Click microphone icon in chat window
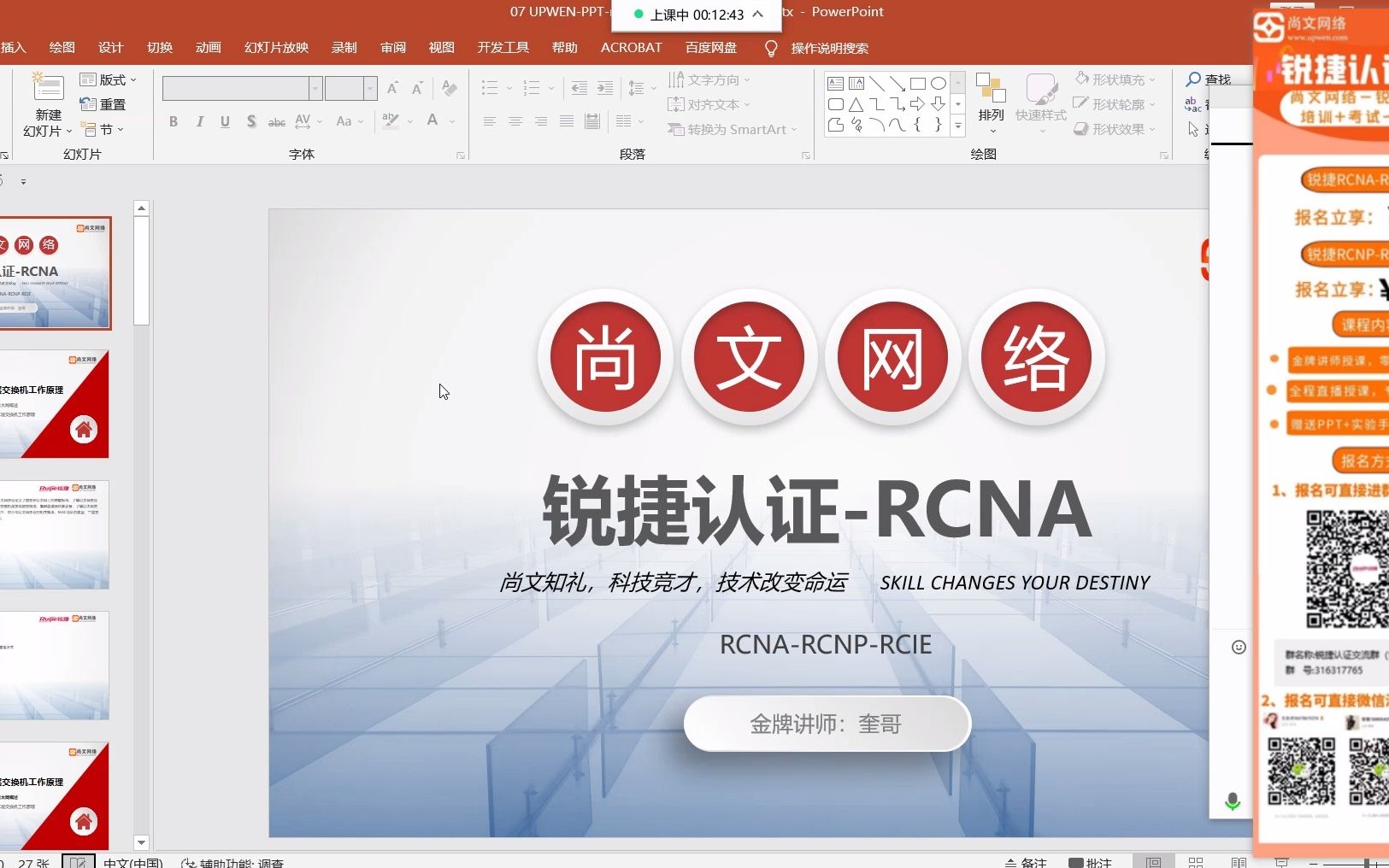1389x868 pixels. [1233, 801]
